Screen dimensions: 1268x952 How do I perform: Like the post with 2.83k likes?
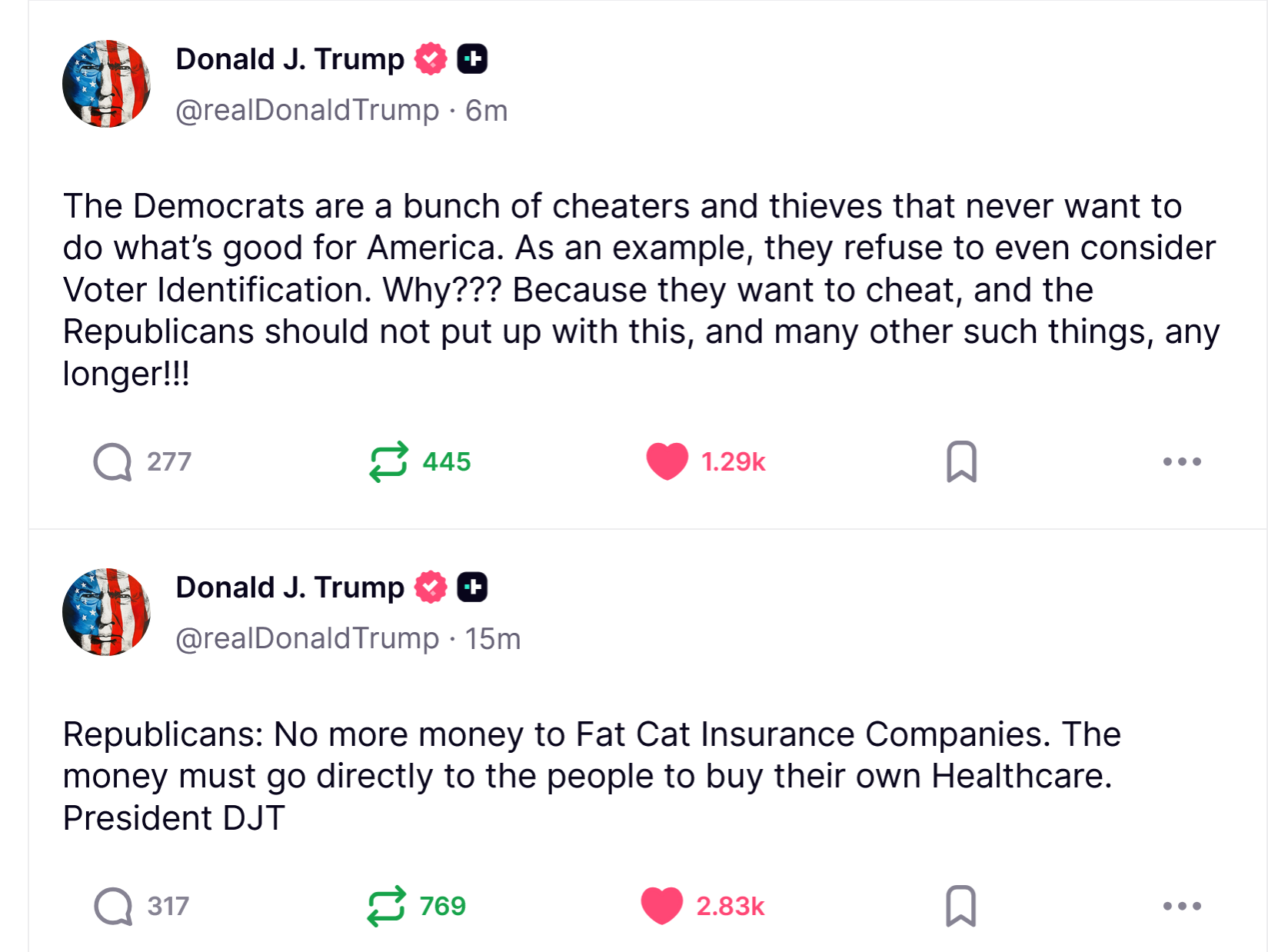click(662, 906)
